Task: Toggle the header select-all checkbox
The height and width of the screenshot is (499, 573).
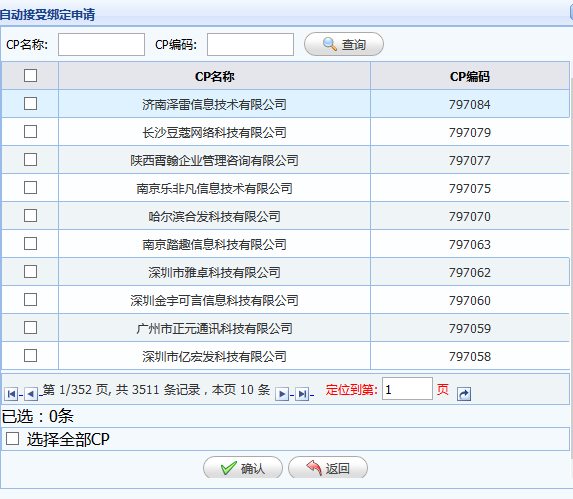Action: click(x=30, y=76)
